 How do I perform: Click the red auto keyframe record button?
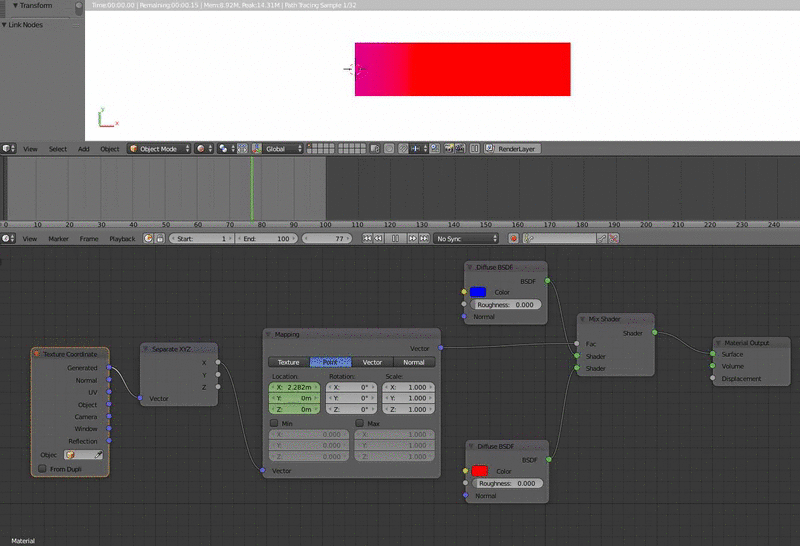(x=513, y=238)
